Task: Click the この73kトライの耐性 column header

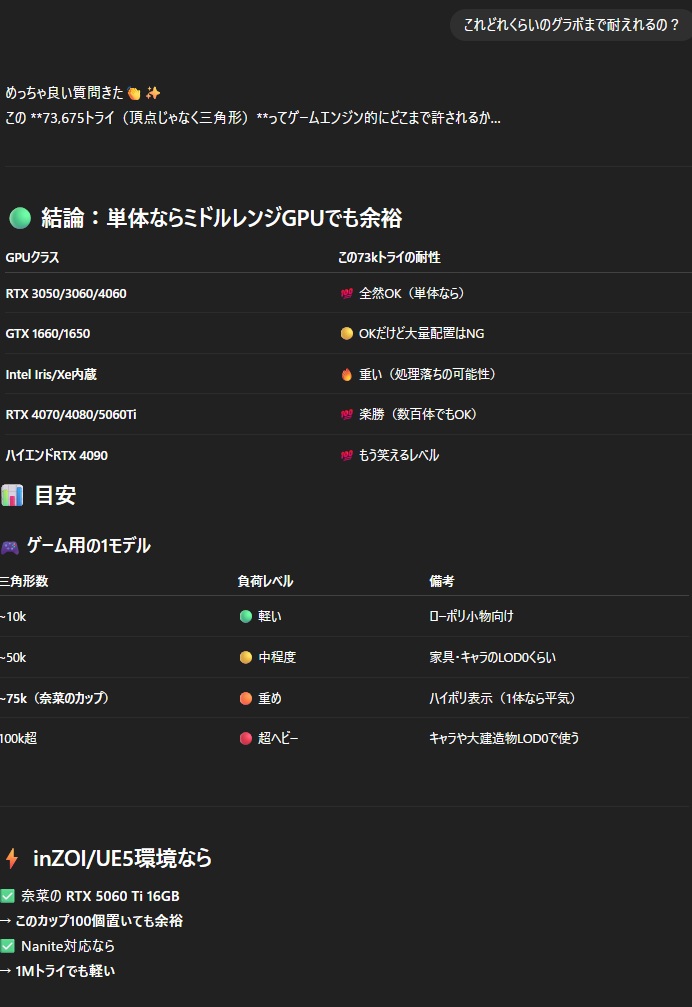Action: 389,258
